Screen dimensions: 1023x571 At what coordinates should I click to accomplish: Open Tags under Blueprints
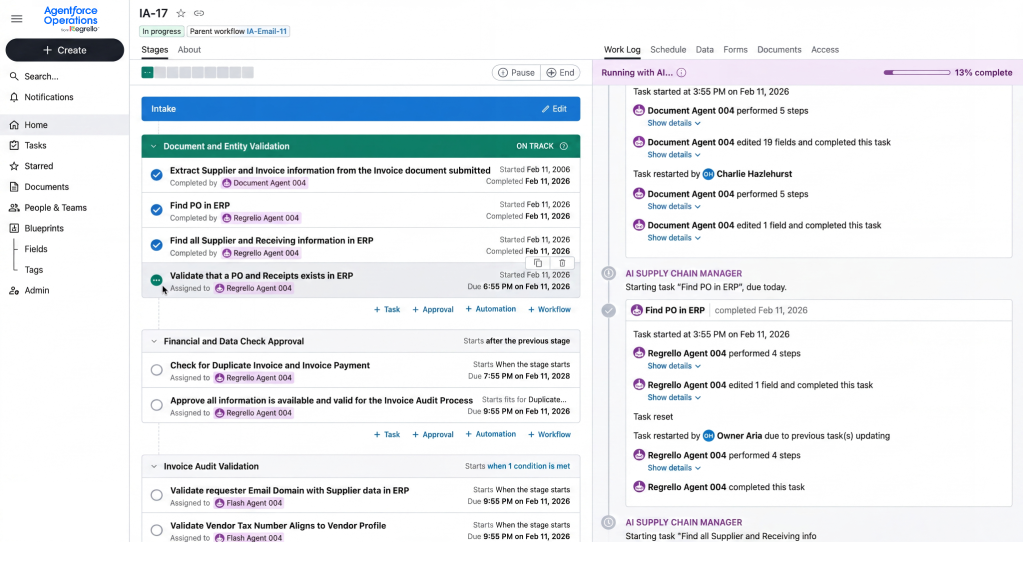(34, 270)
